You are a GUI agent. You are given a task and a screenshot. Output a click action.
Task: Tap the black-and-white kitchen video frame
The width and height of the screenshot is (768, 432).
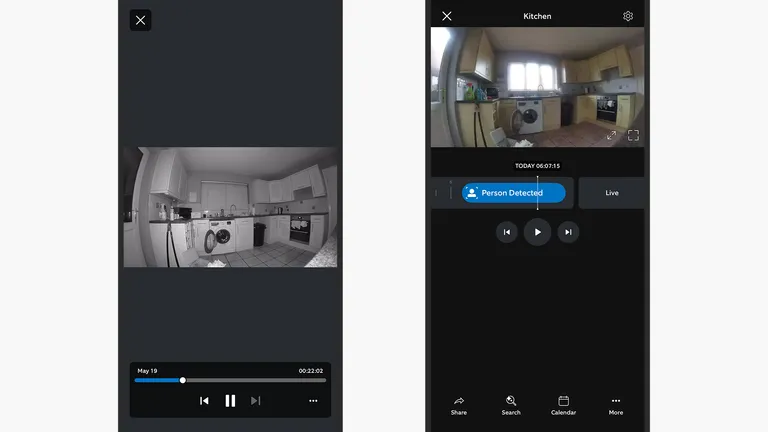click(x=230, y=207)
